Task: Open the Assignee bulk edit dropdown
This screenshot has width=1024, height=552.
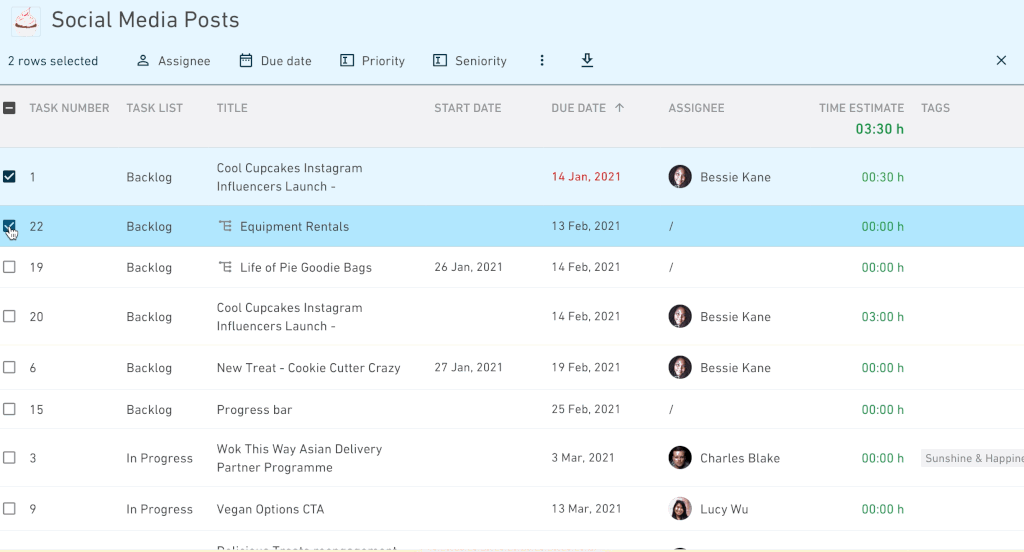Action: [173, 61]
